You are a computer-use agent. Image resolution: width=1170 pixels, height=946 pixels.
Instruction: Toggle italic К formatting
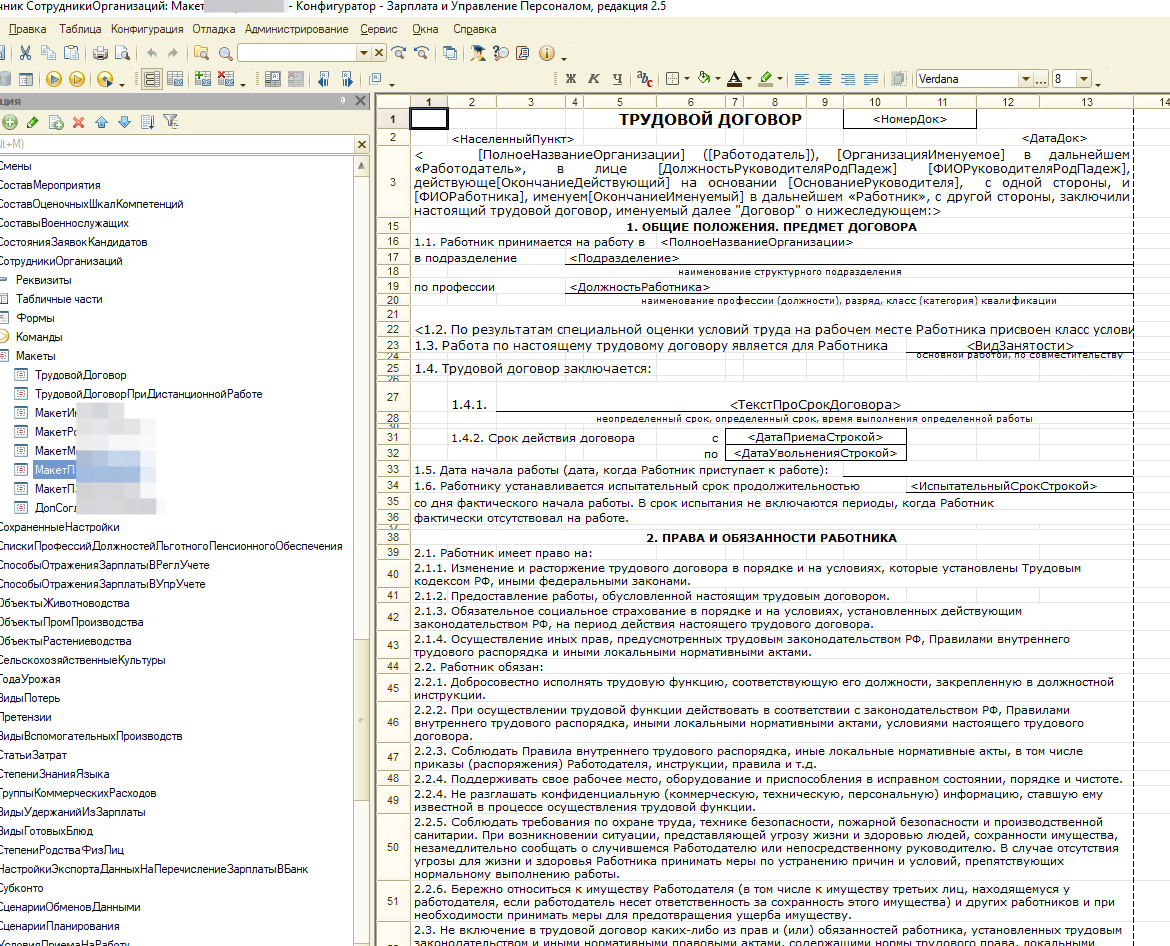click(x=594, y=79)
